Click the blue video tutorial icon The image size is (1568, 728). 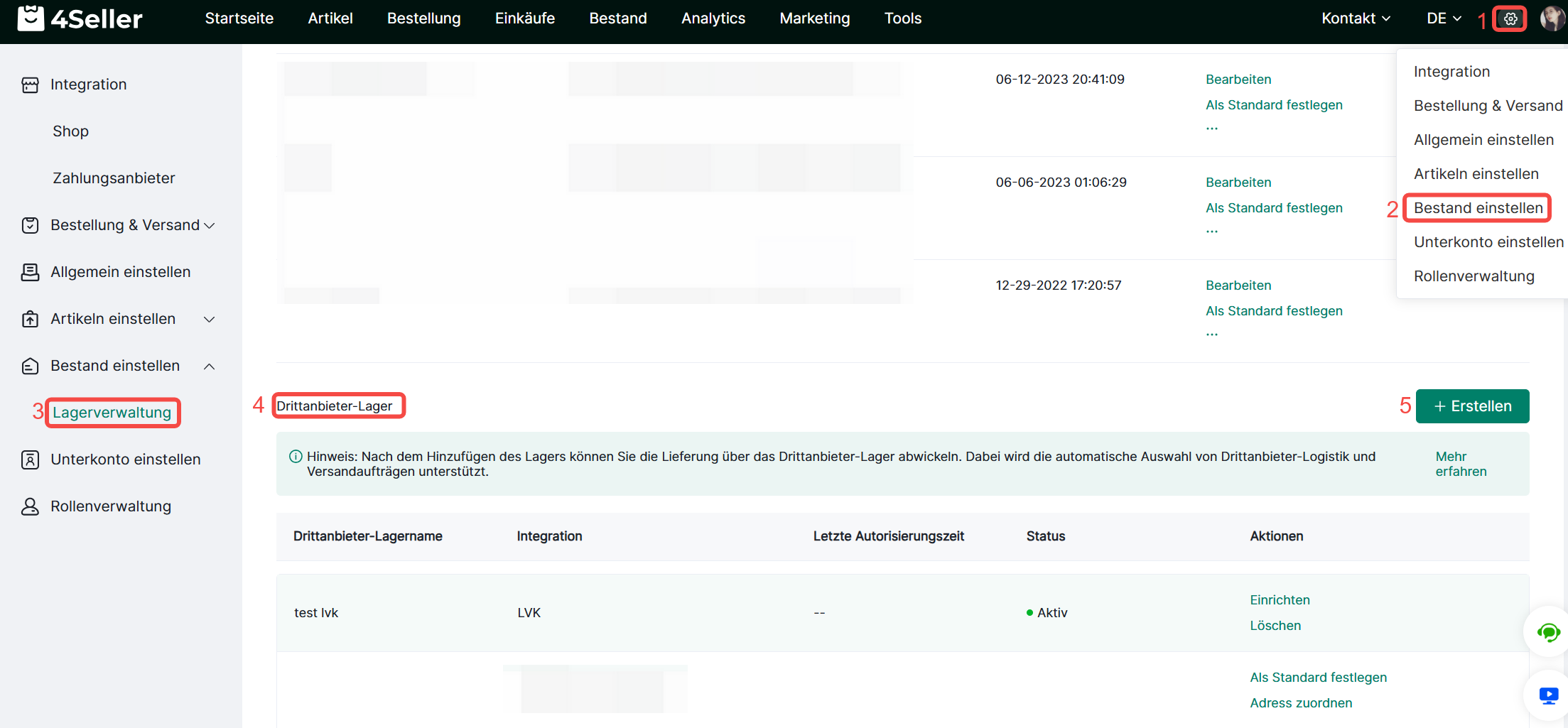pos(1548,695)
